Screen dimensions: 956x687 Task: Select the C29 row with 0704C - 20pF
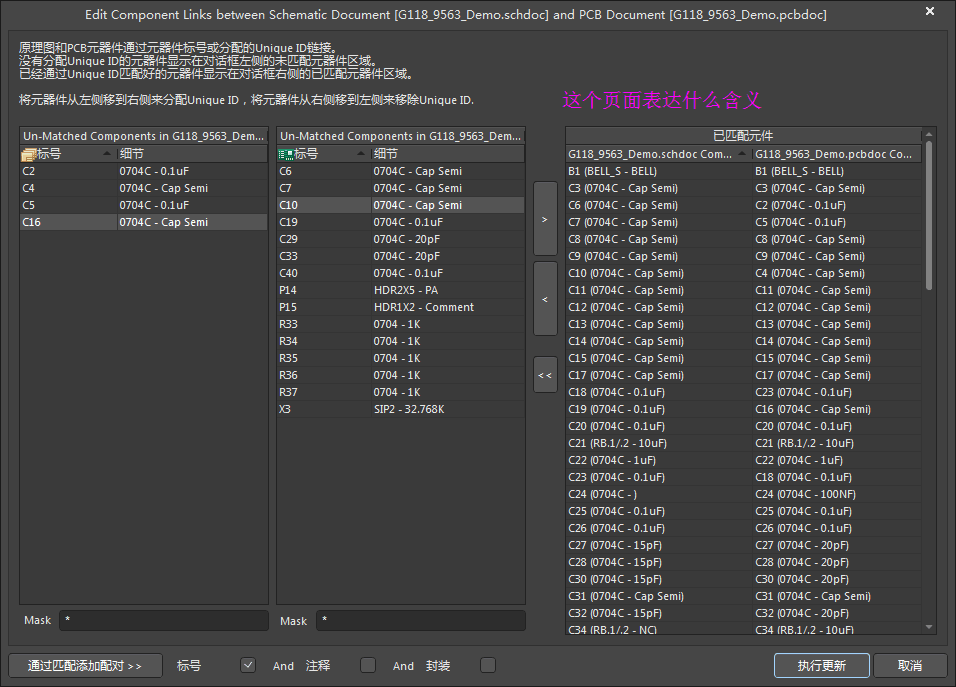click(x=401, y=240)
